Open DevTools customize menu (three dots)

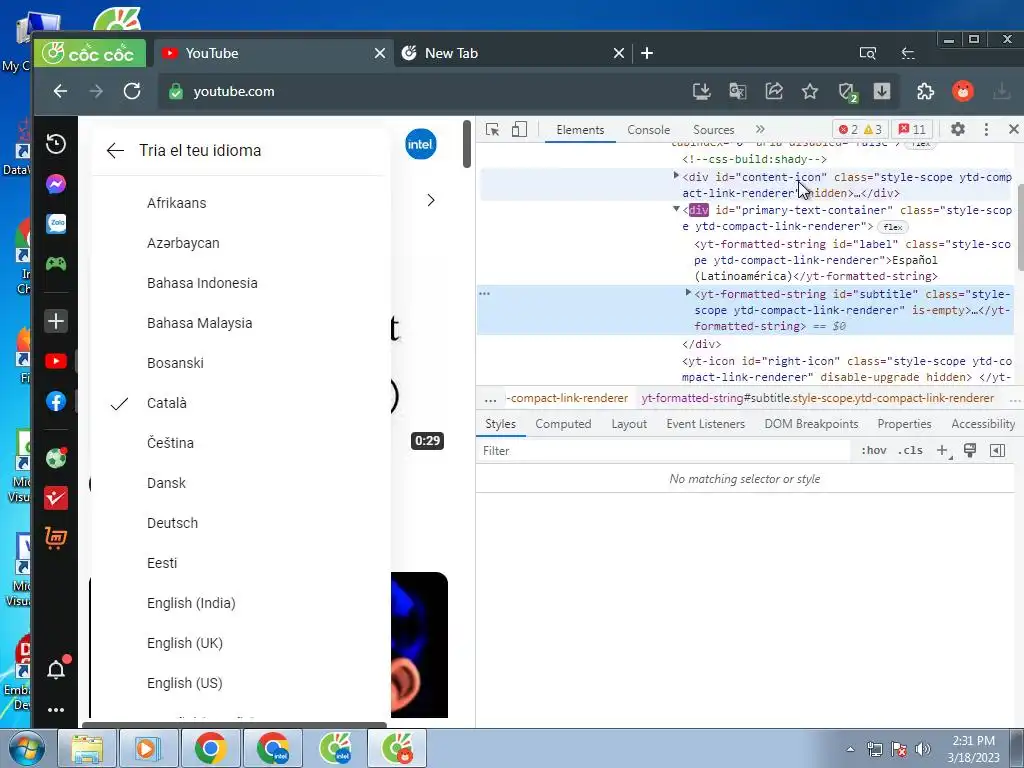click(x=986, y=129)
